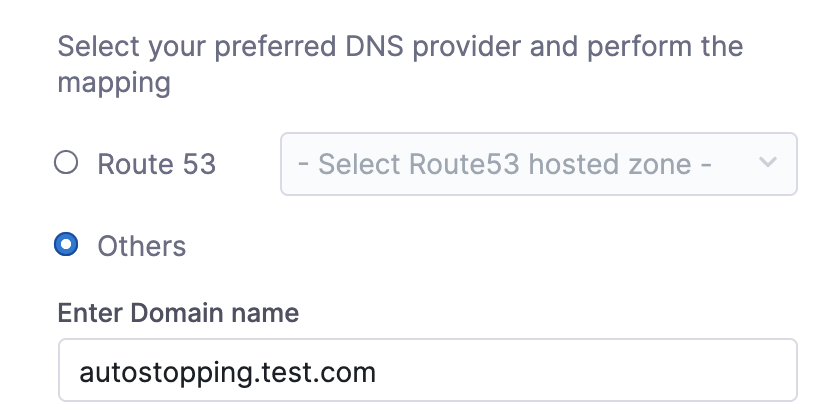Select the Route 53 radio button
The height and width of the screenshot is (420, 814).
click(x=66, y=162)
